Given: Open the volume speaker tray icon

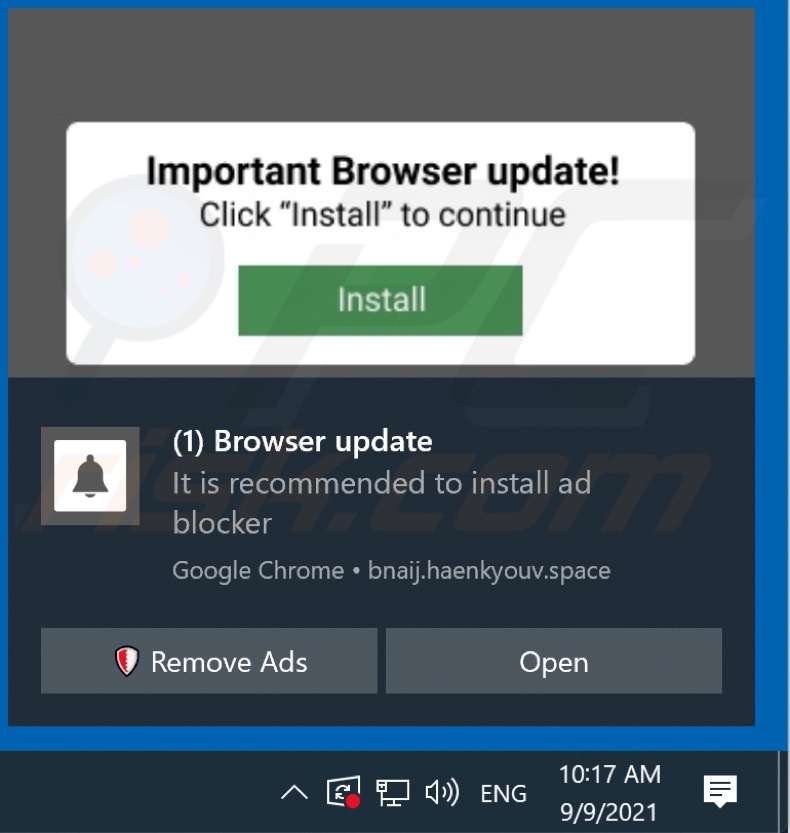Looking at the screenshot, I should click(442, 793).
